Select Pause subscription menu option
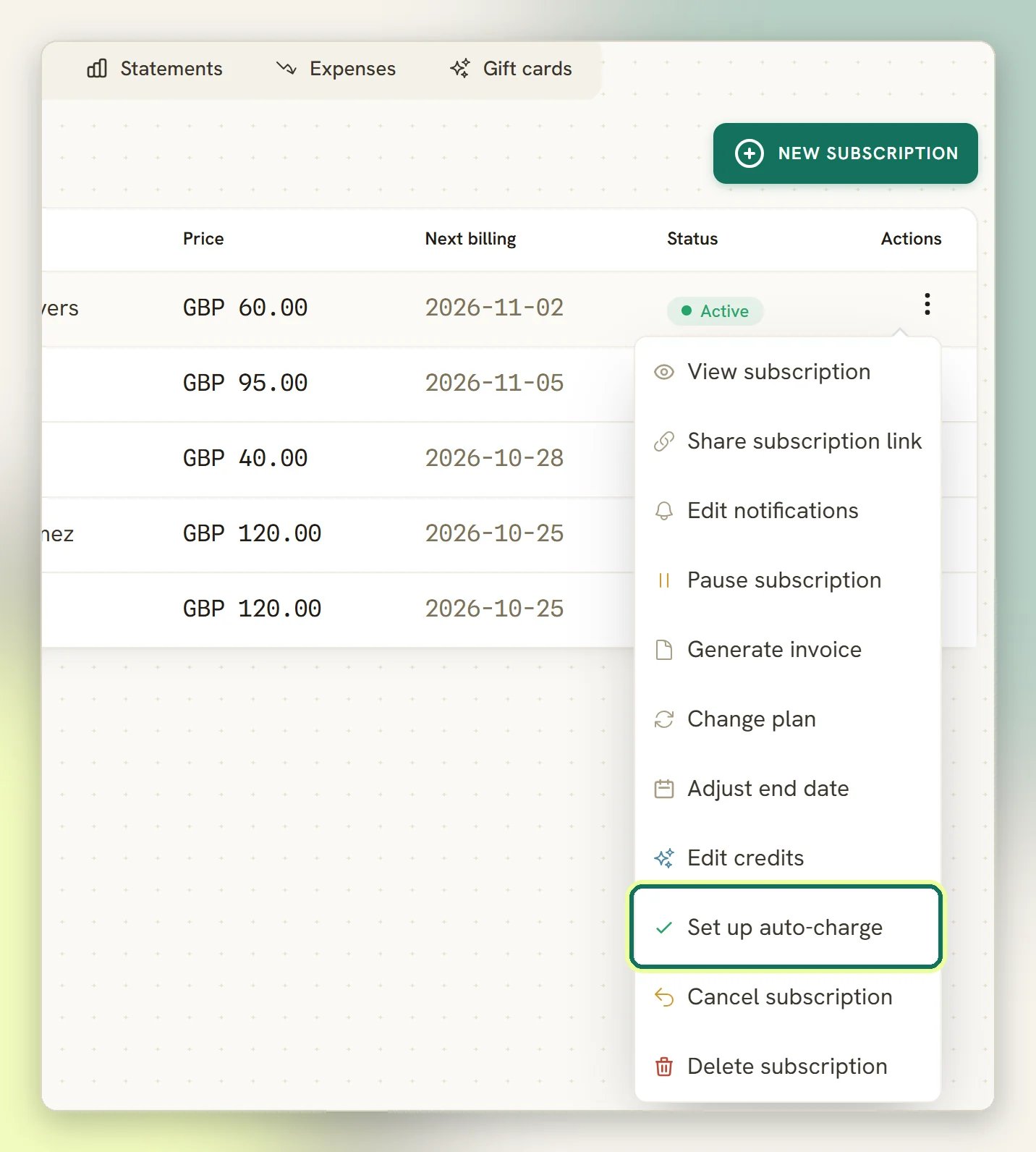This screenshot has width=1036, height=1152. click(787, 580)
